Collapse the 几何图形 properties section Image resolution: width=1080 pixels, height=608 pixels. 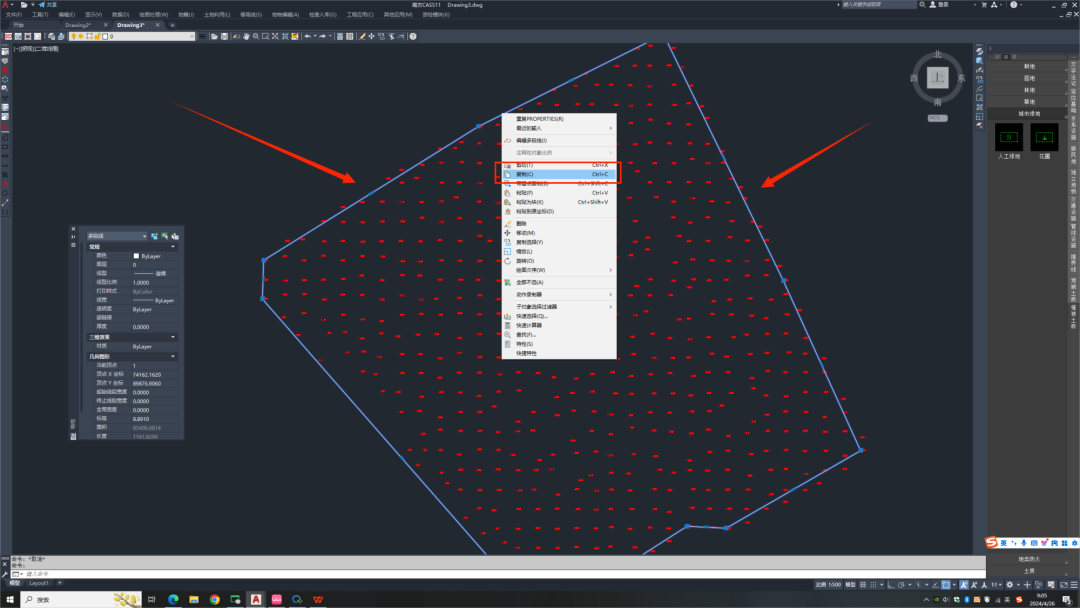point(173,357)
